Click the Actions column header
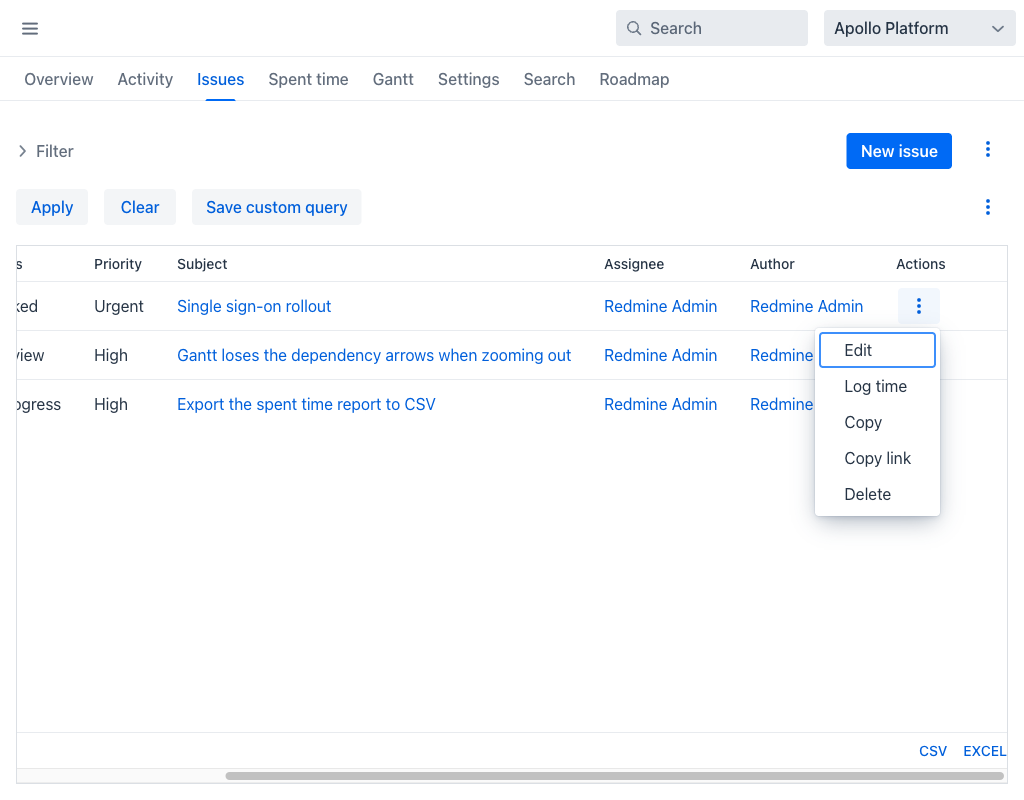This screenshot has width=1024, height=800. [x=920, y=264]
